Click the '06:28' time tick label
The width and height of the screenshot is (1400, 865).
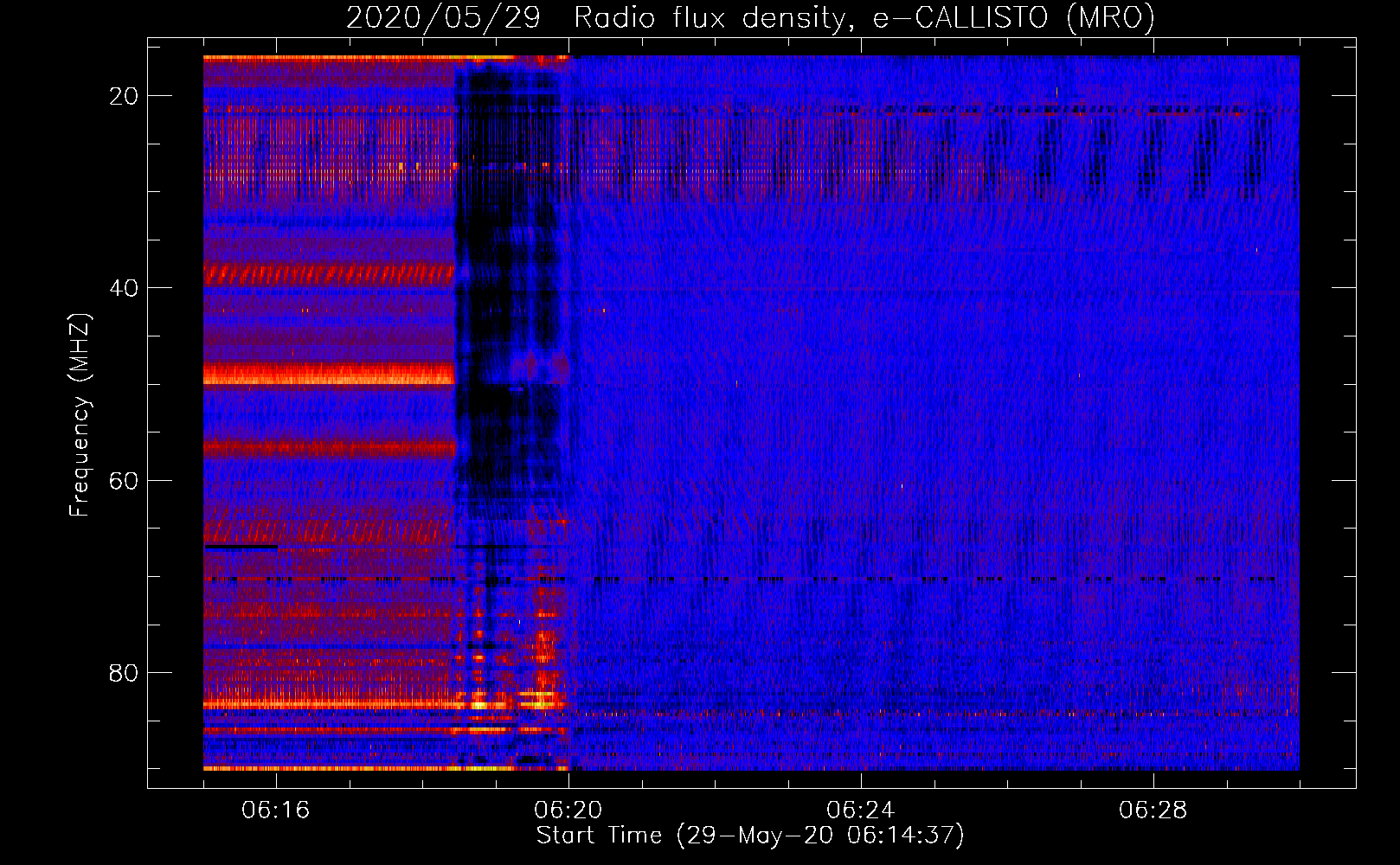[1153, 811]
